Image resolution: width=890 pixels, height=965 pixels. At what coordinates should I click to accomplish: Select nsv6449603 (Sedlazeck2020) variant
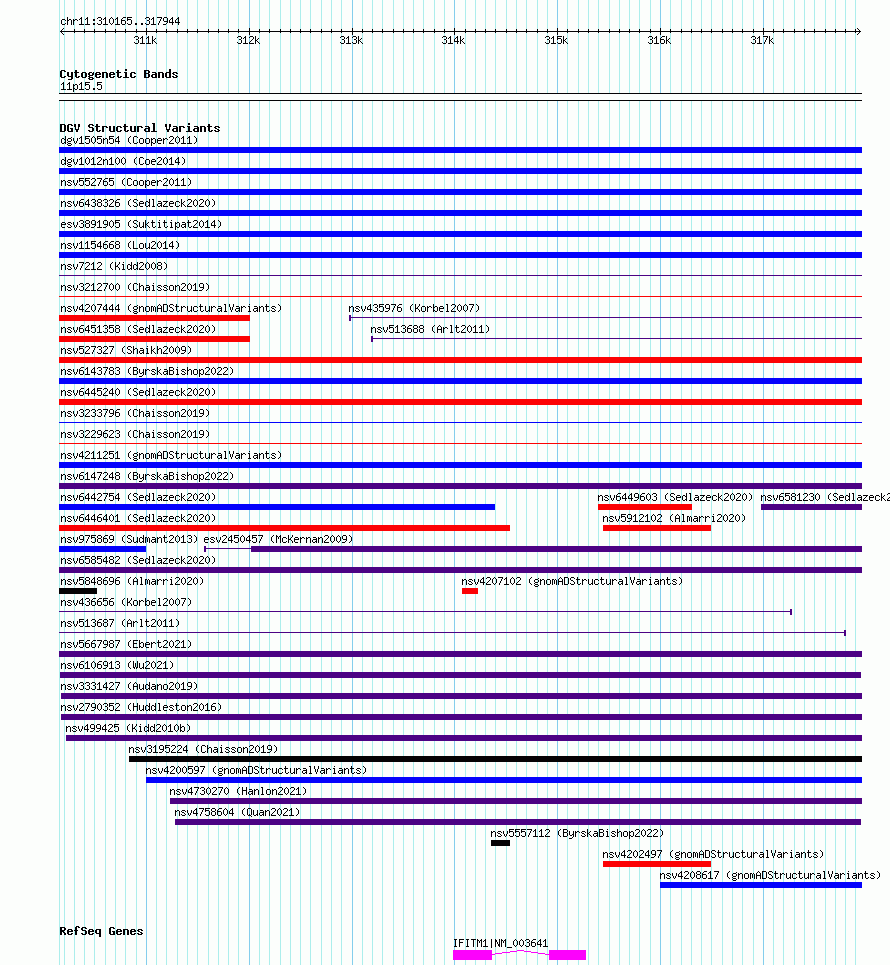click(675, 497)
